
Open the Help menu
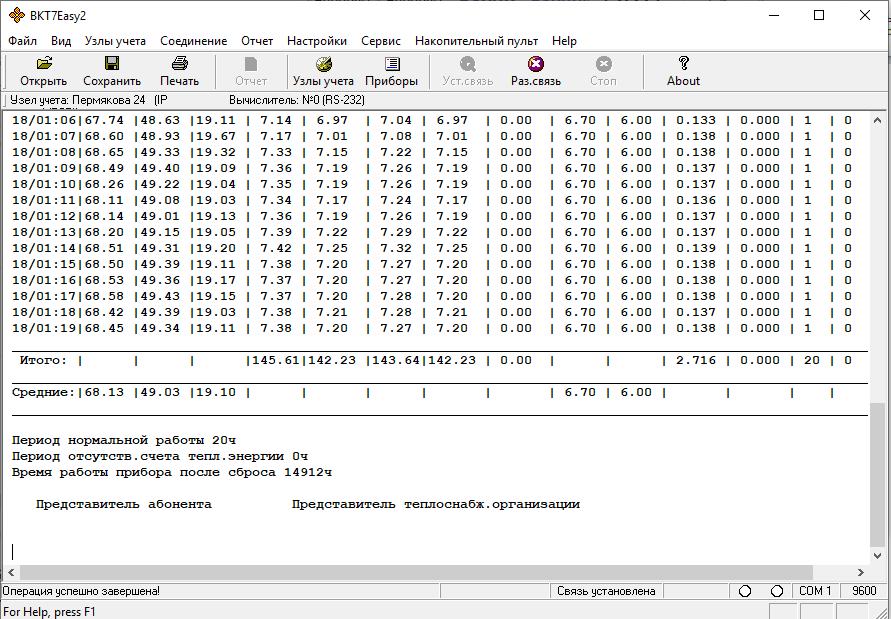pyautogui.click(x=563, y=41)
